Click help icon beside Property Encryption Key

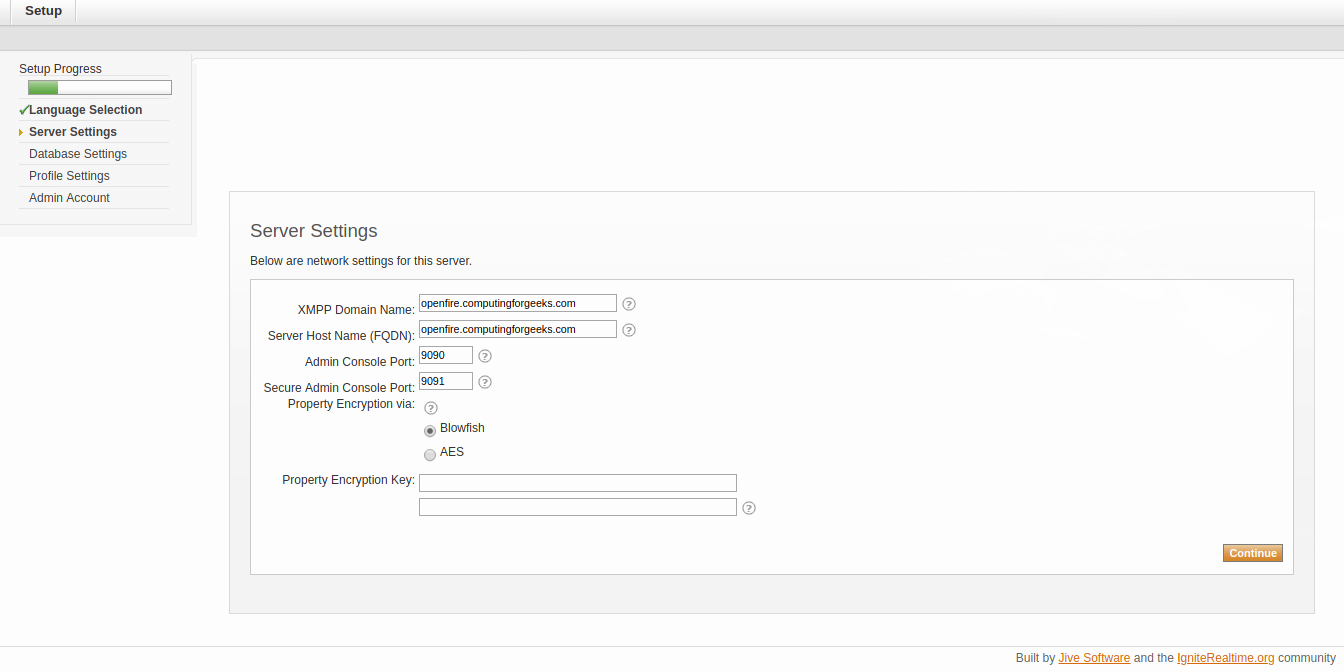click(x=749, y=508)
